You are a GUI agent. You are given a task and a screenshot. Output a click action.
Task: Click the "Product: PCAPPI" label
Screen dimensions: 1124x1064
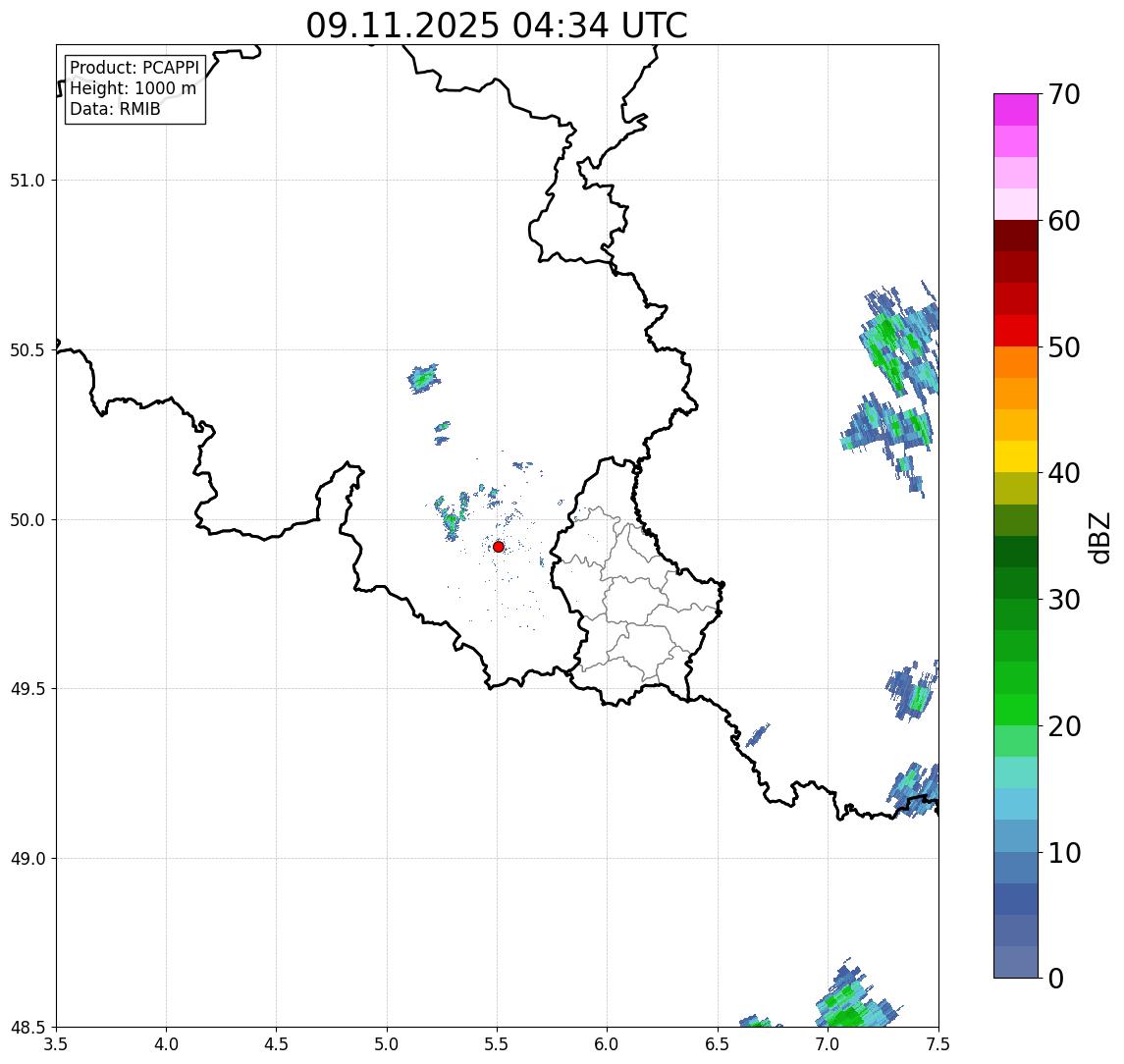pyautogui.click(x=134, y=68)
